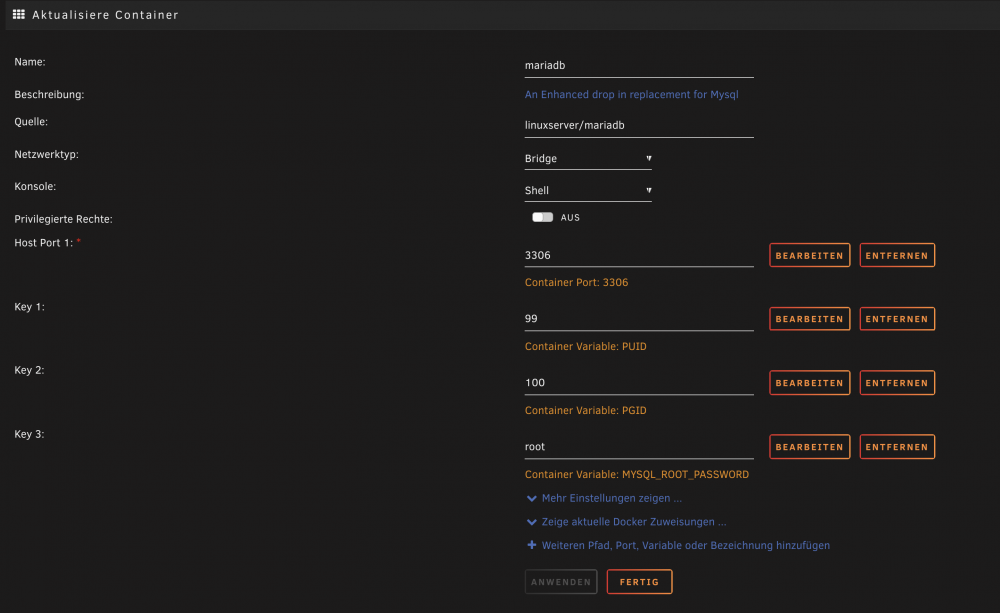Click the grid icon beside Aktualisiere Container
1000x613 pixels.
point(18,14)
